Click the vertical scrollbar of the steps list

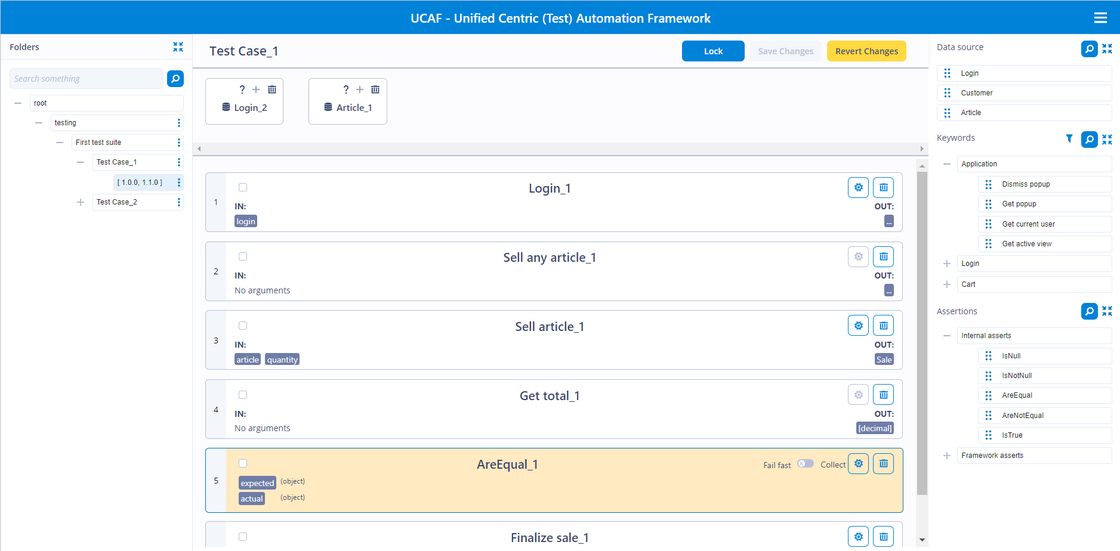coord(921,332)
